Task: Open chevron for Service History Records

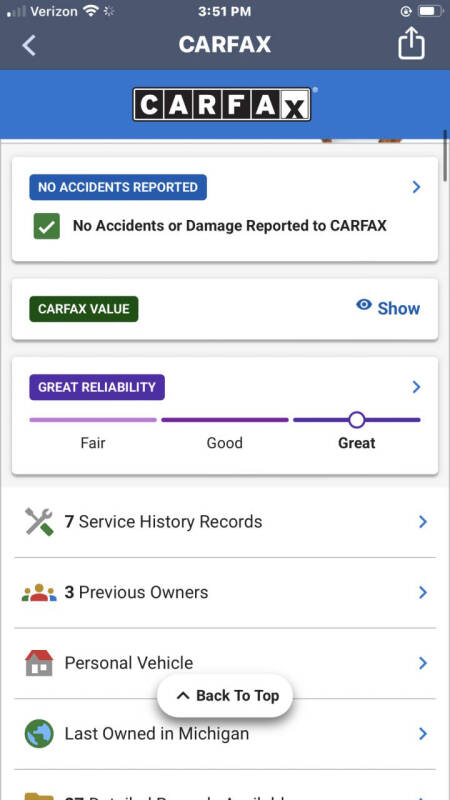Action: [422, 521]
